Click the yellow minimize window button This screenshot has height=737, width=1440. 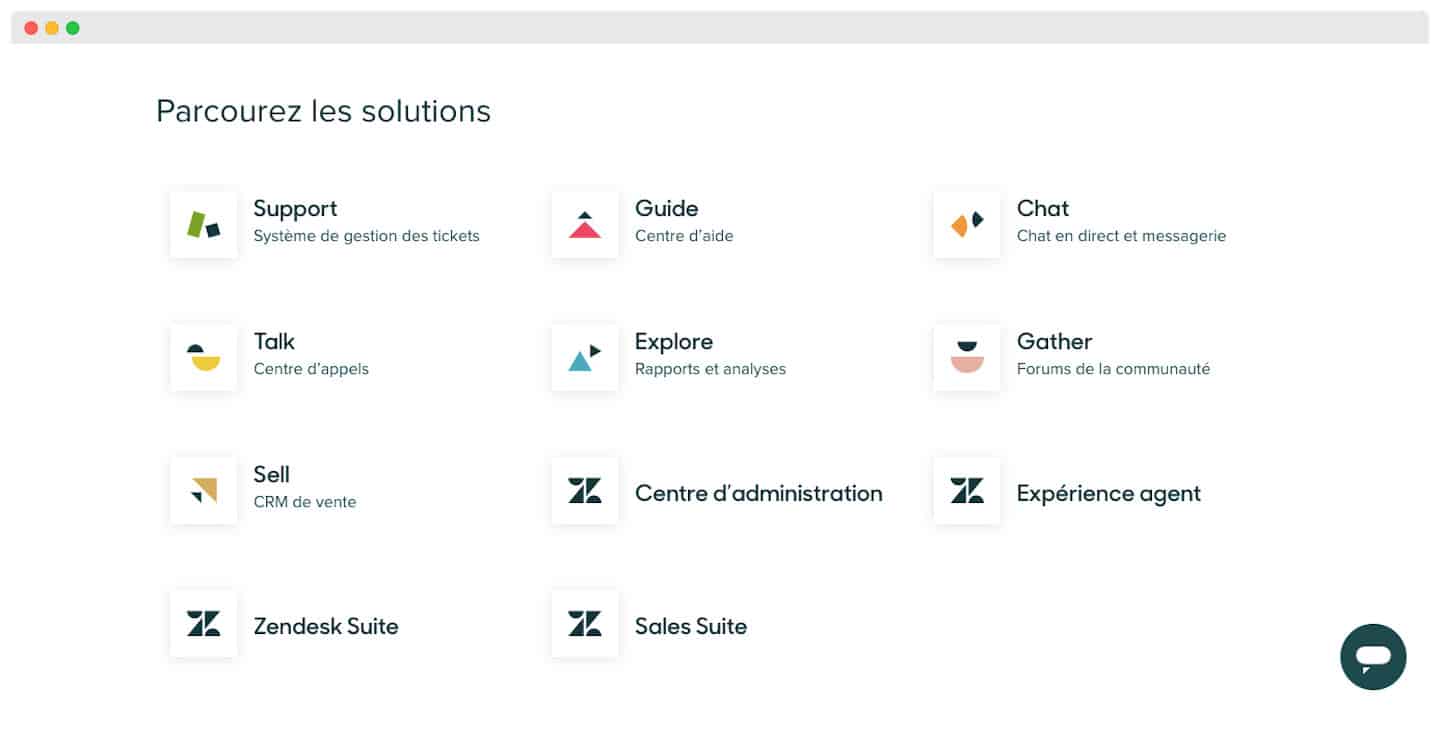tap(52, 28)
